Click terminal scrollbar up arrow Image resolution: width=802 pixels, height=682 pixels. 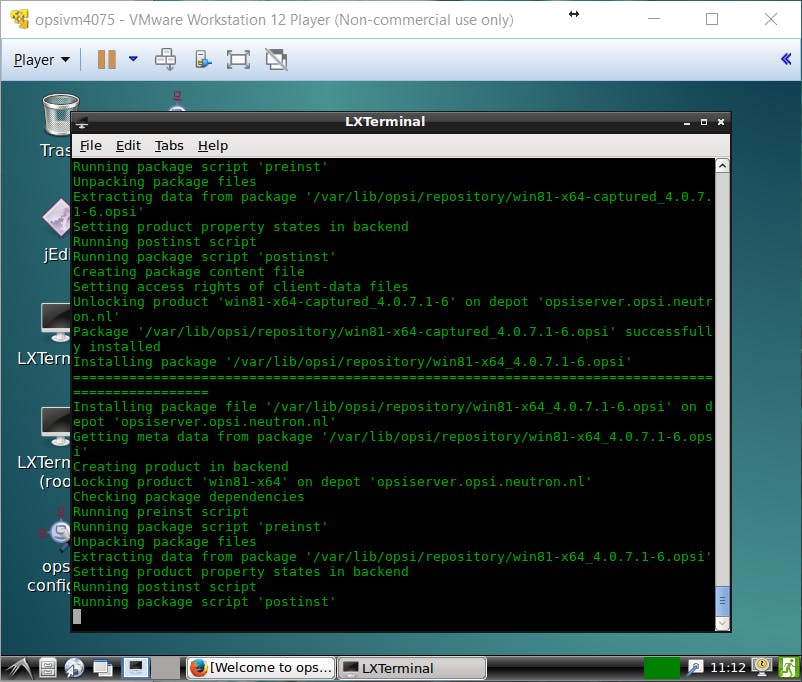[x=722, y=166]
